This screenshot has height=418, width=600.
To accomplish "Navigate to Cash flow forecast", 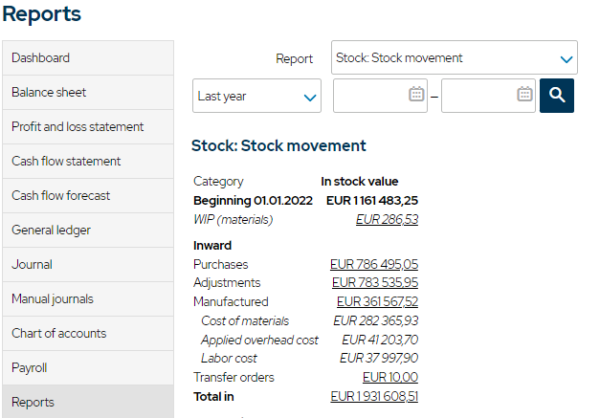I will pos(87,195).
